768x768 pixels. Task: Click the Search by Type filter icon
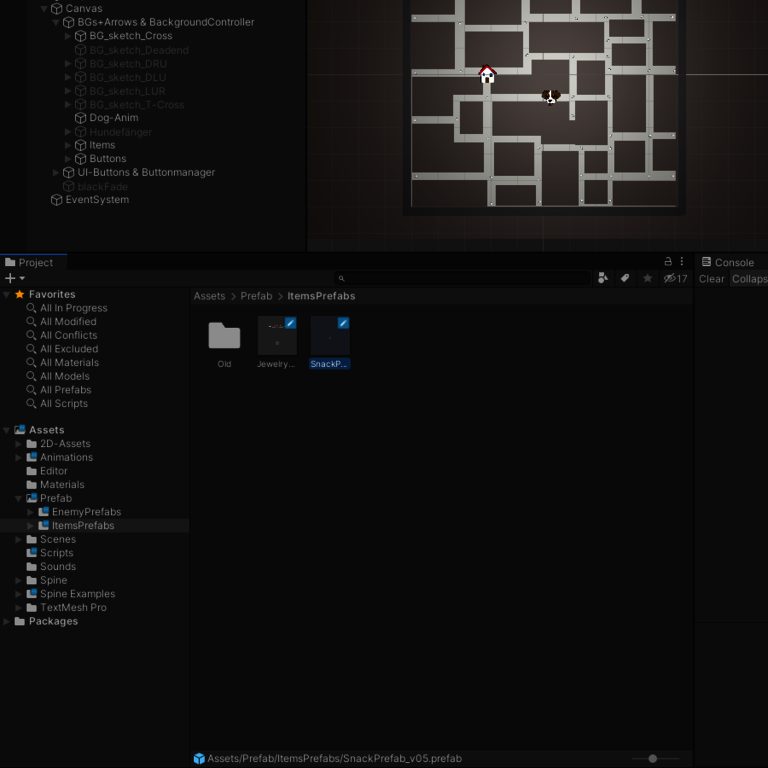(602, 278)
